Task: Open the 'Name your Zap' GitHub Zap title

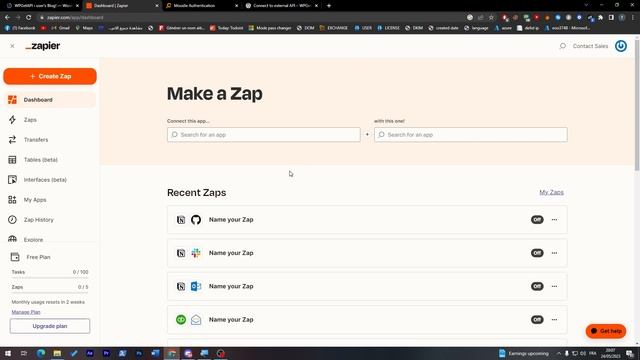Action: 231,220
